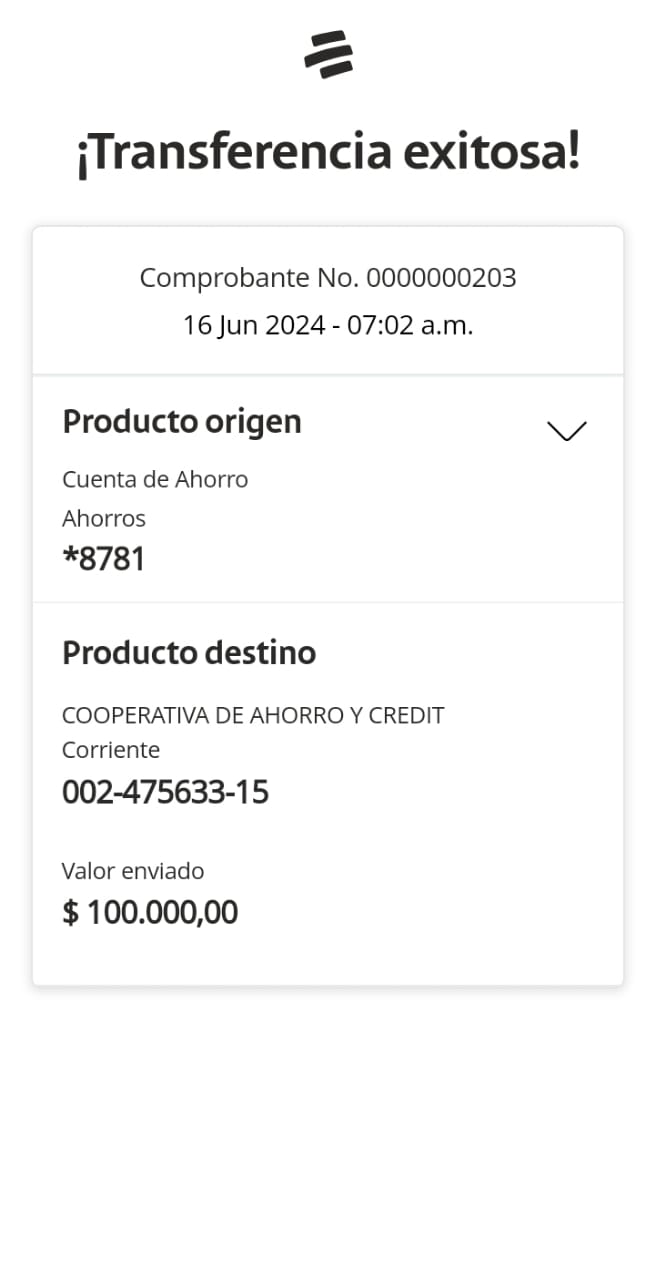Tap the Cuenta de Ahorro label
The width and height of the screenshot is (655, 1280).
155,479
